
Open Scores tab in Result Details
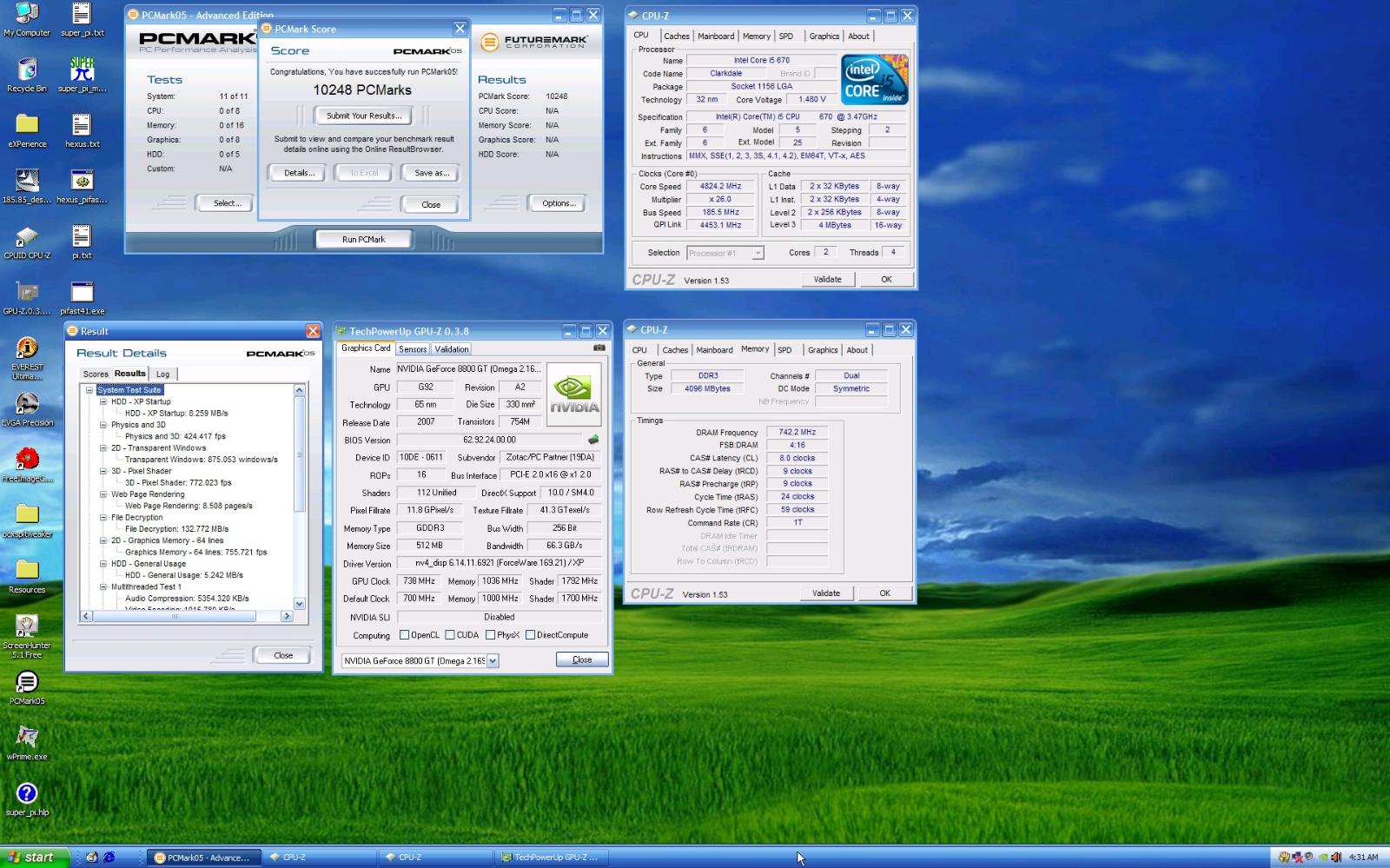(96, 374)
